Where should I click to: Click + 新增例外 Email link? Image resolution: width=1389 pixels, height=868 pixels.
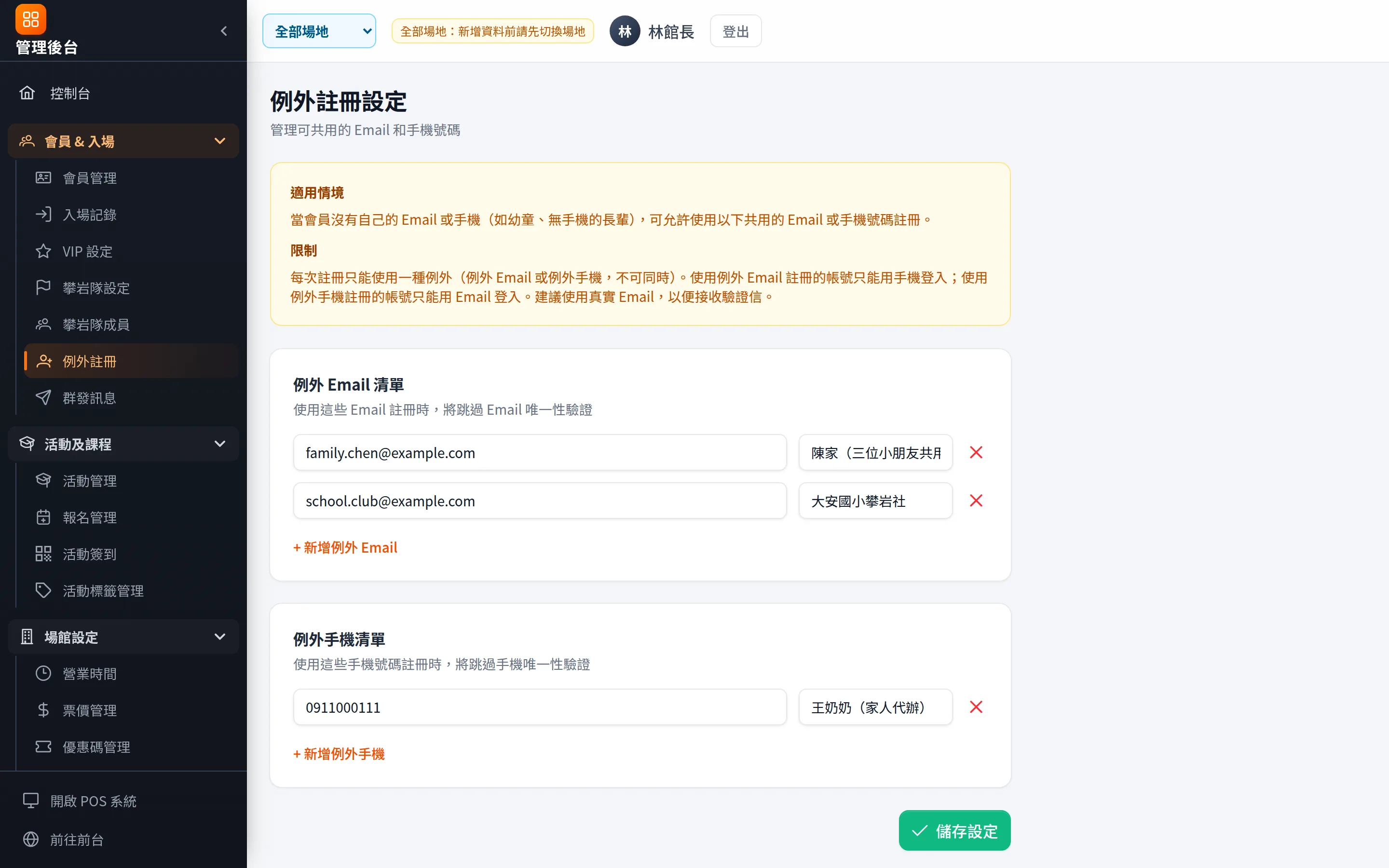point(345,548)
